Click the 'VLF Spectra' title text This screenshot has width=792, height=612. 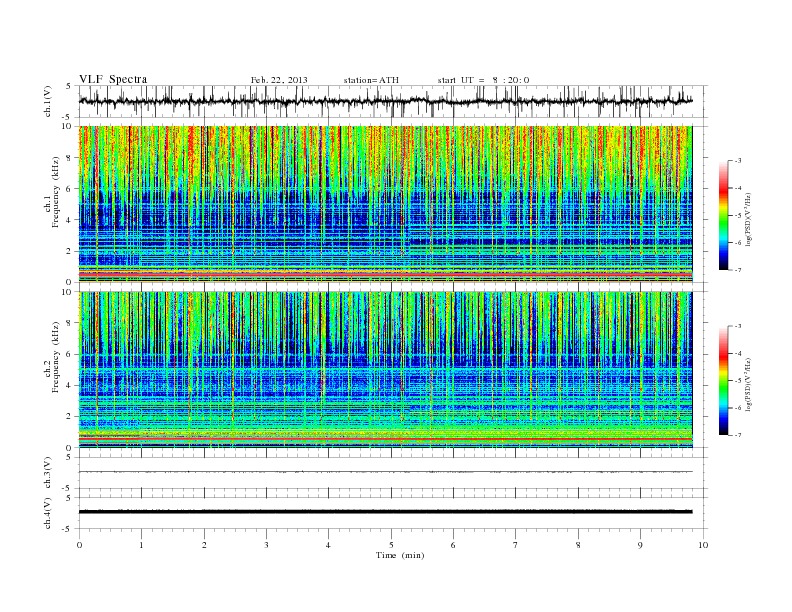(113, 79)
